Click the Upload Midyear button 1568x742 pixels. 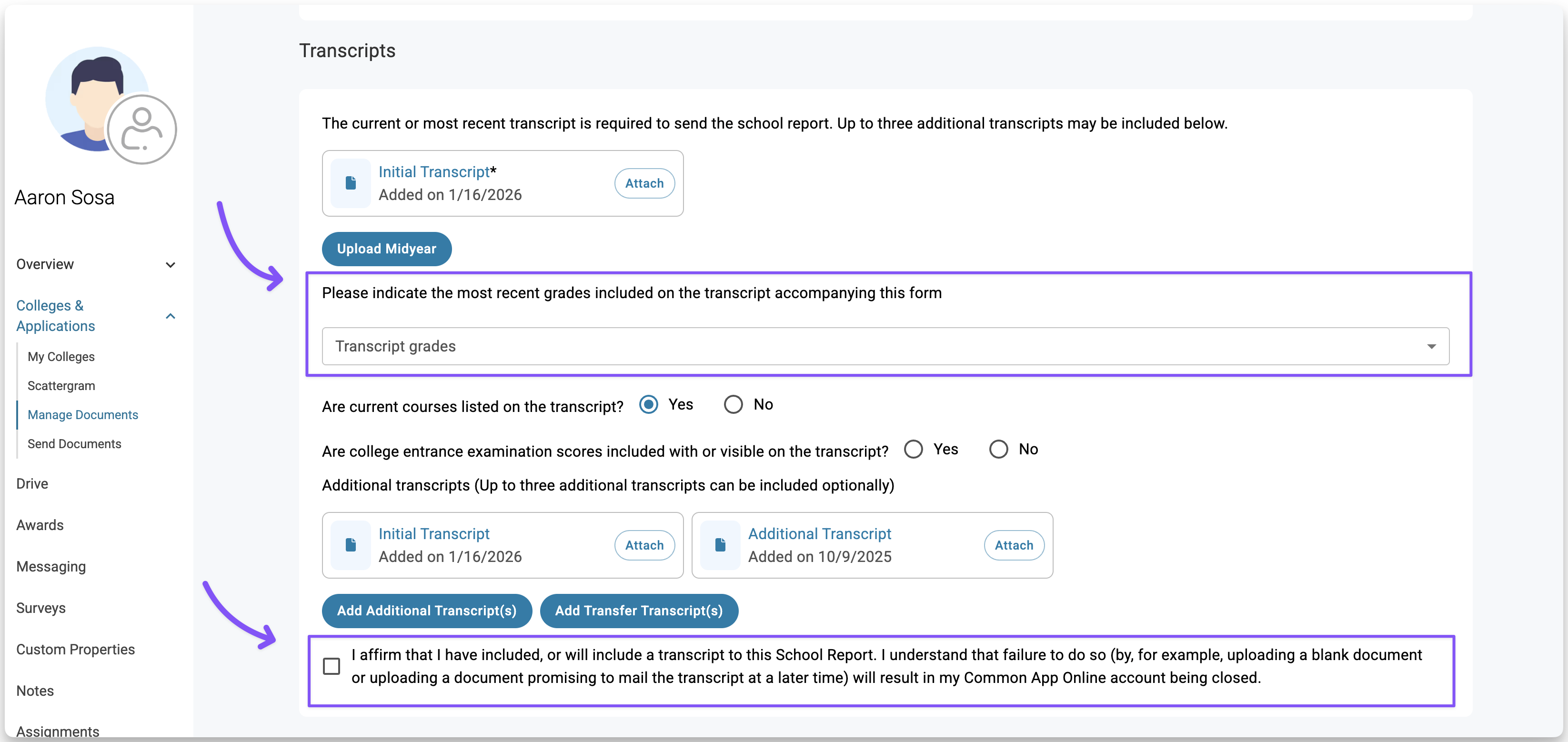[386, 249]
